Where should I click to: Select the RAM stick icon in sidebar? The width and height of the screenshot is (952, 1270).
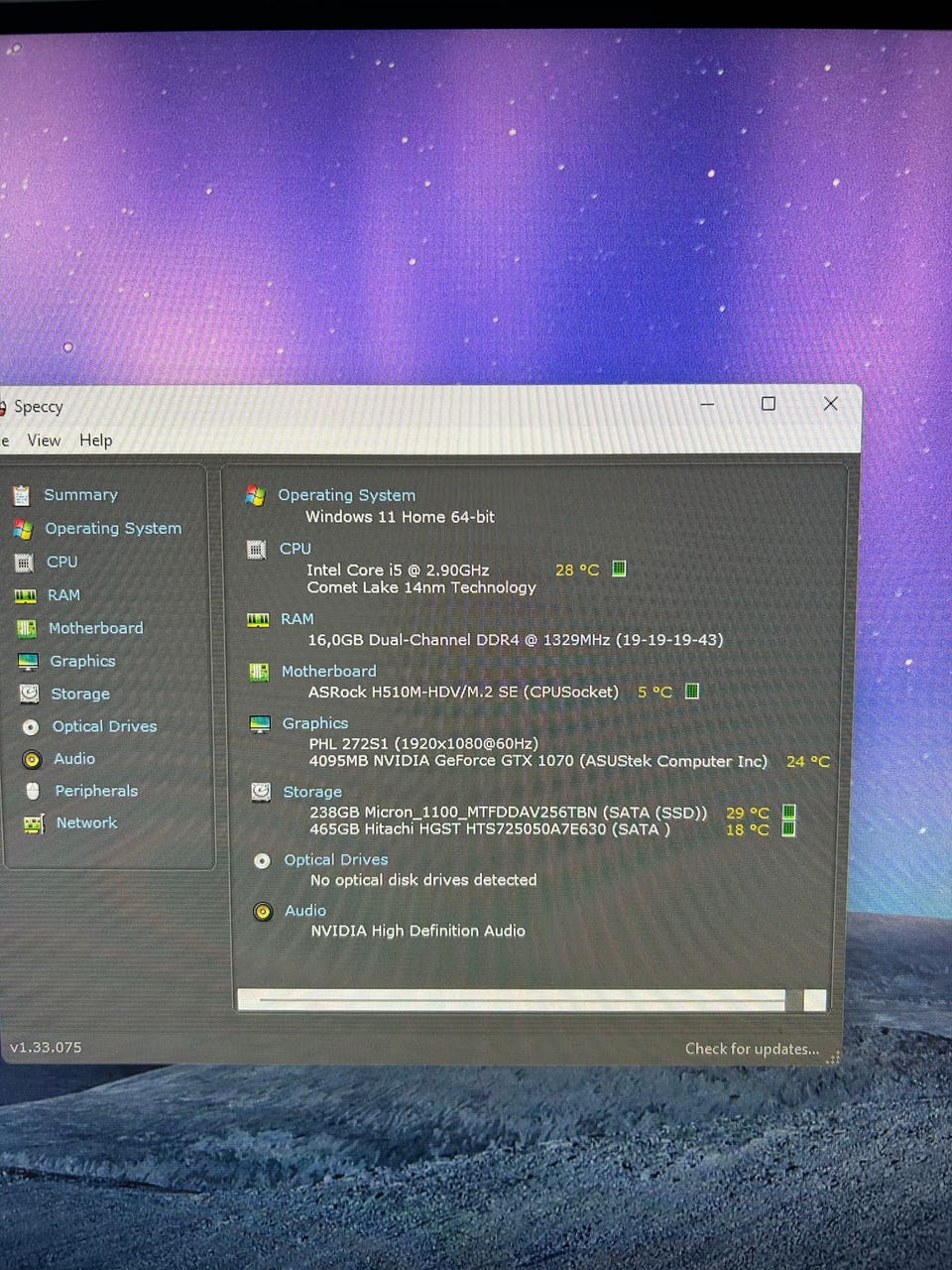[x=25, y=595]
